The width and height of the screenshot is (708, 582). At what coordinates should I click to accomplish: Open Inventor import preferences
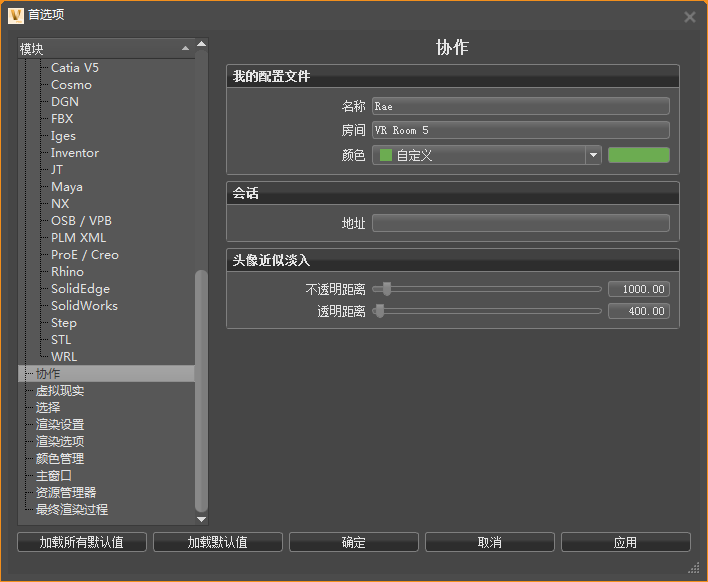[75, 153]
